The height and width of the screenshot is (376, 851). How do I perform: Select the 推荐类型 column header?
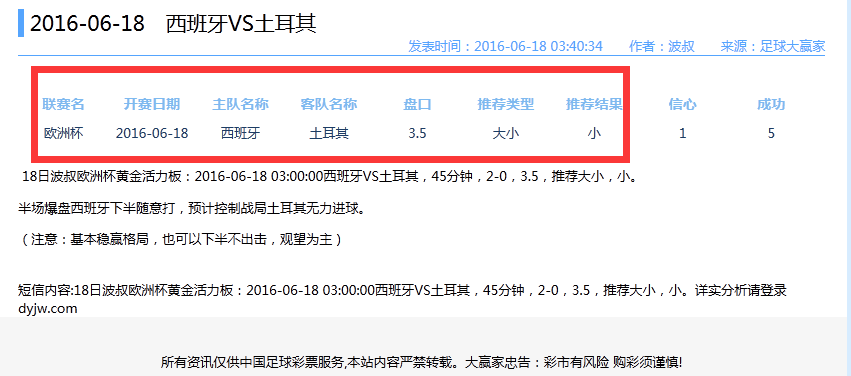506,104
